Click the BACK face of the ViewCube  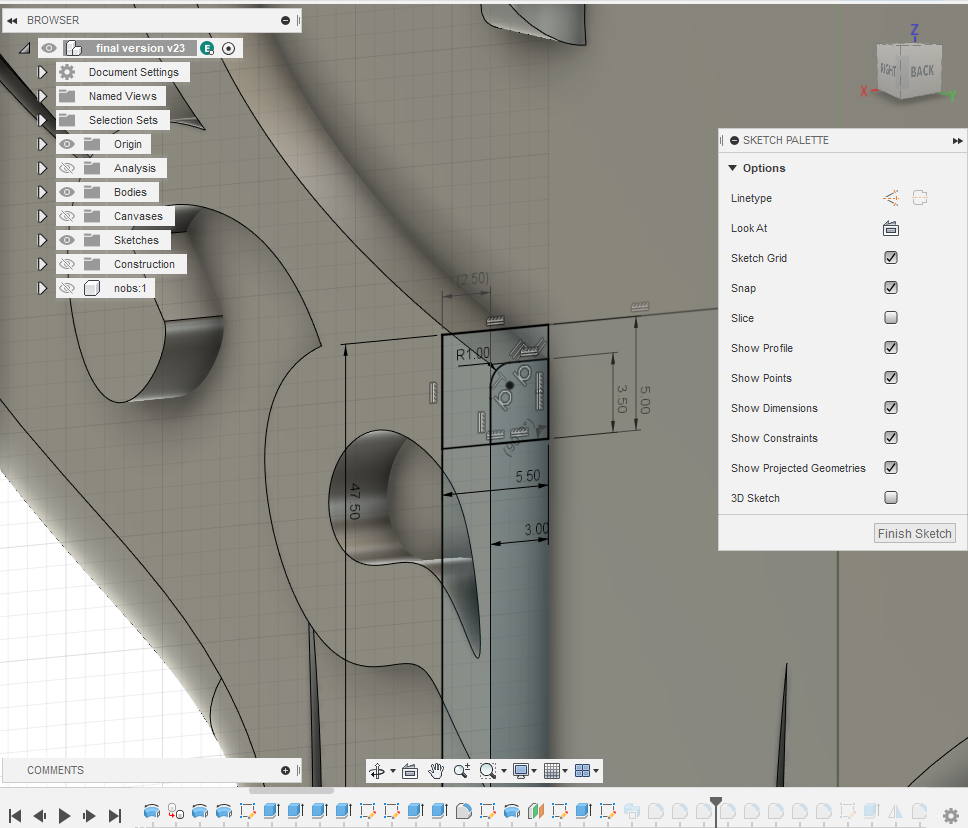point(922,72)
